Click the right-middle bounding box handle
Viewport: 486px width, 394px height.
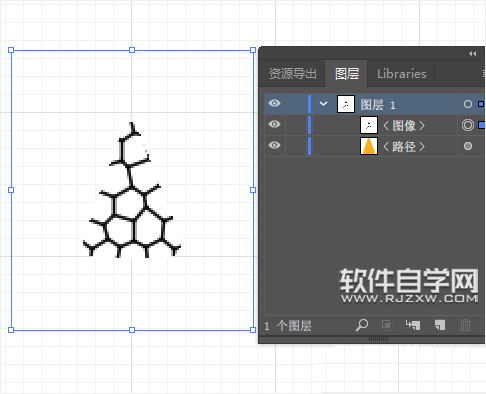(253, 190)
